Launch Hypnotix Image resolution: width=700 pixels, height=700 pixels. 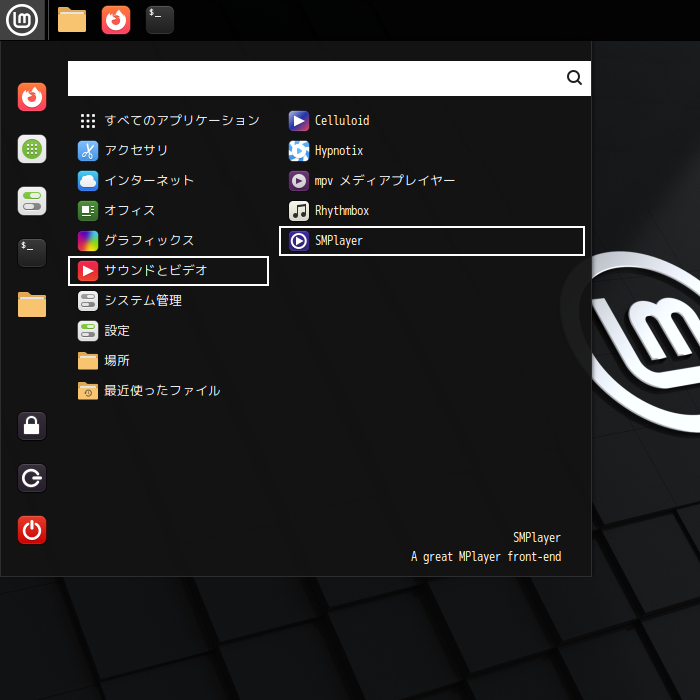coord(432,150)
